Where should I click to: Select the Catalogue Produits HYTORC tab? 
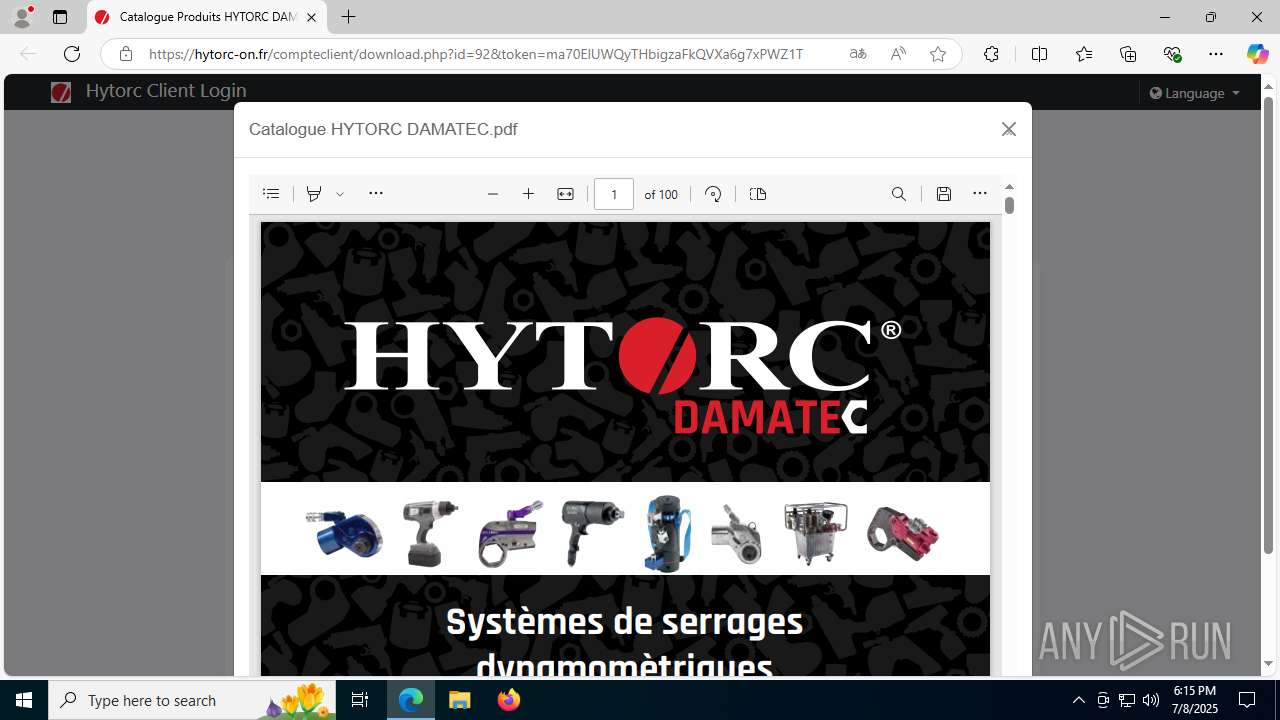click(207, 17)
